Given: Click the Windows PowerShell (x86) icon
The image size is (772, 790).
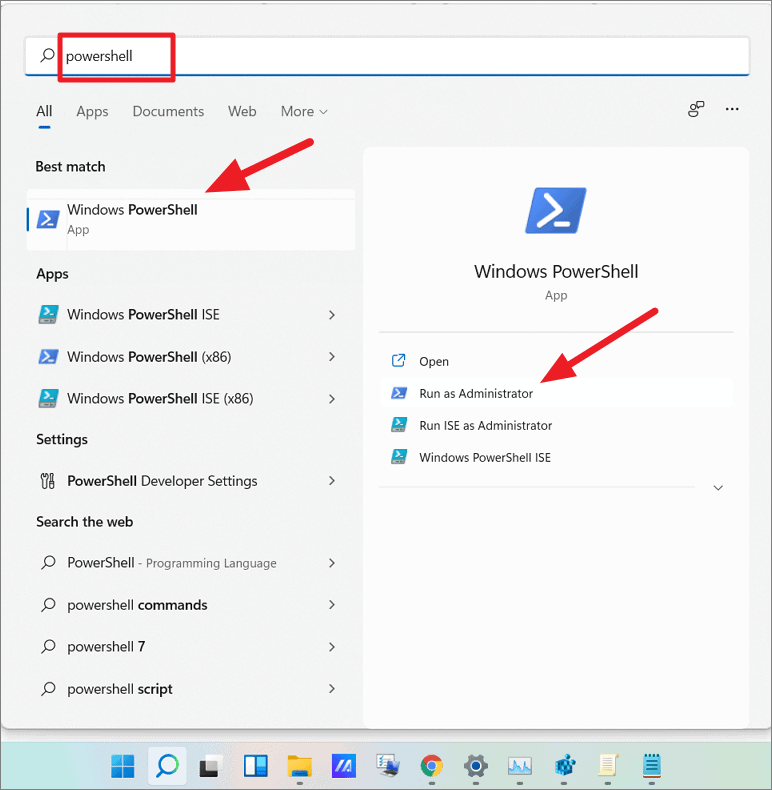Looking at the screenshot, I should coord(48,357).
